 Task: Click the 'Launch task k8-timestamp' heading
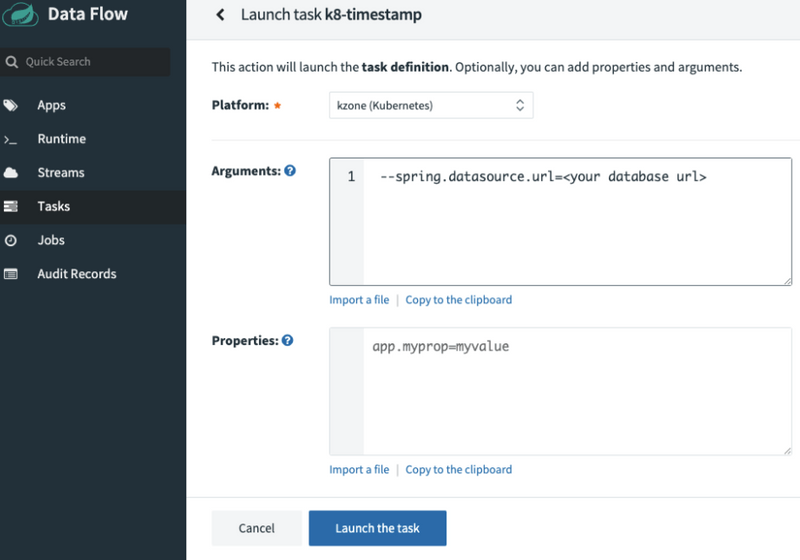coord(331,15)
